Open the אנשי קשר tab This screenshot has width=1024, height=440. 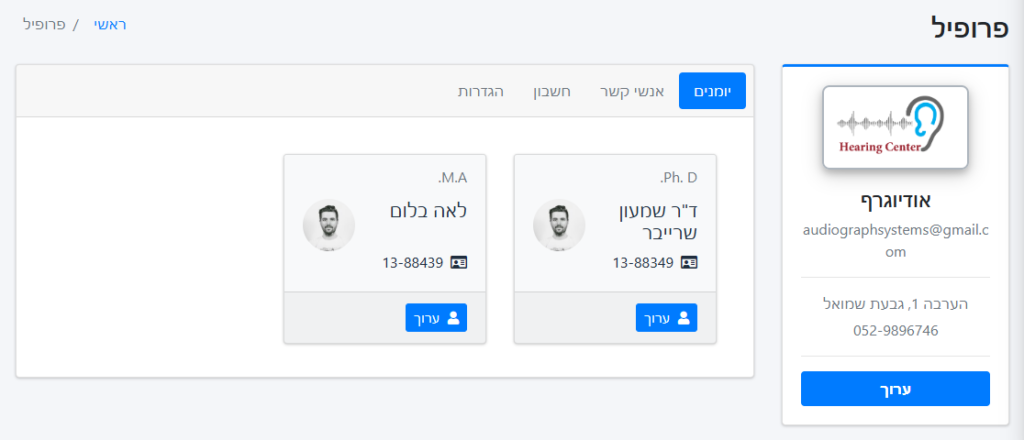632,91
